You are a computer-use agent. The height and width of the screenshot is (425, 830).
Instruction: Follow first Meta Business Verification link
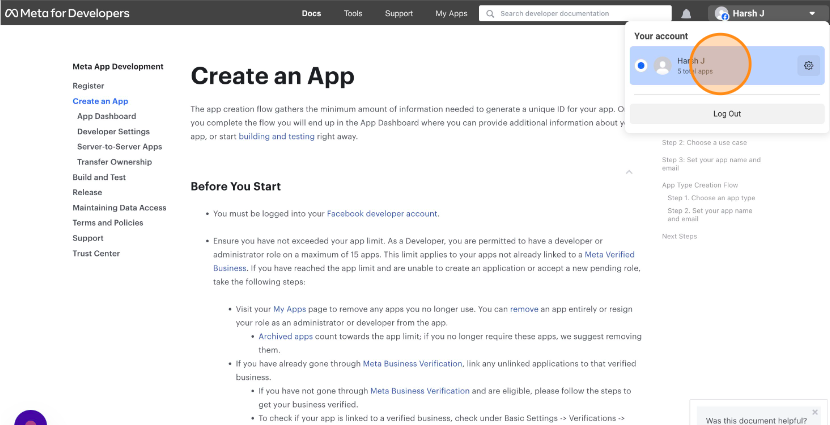[412, 364]
